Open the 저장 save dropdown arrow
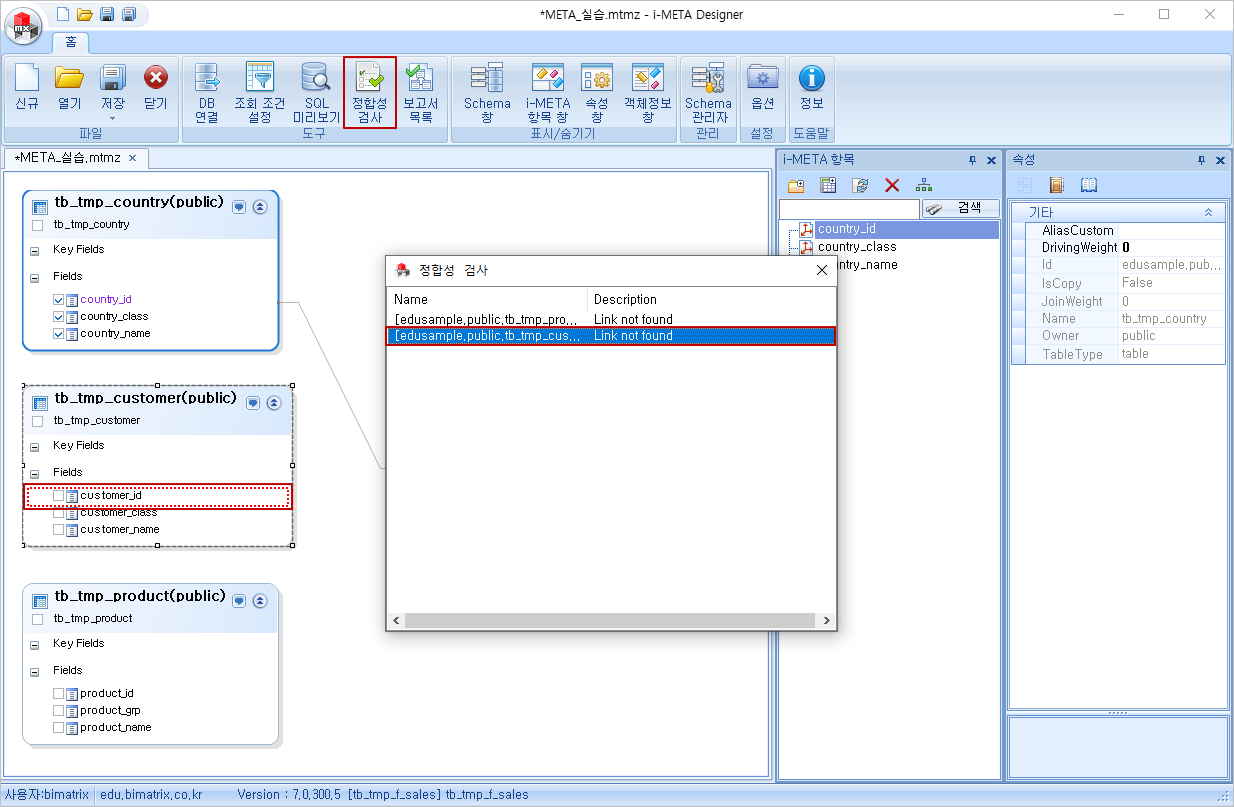This screenshot has height=807, width=1234. point(113,118)
